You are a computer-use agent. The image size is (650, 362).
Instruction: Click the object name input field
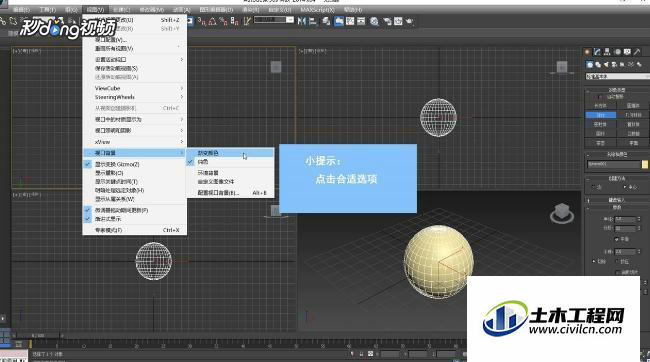click(x=614, y=164)
